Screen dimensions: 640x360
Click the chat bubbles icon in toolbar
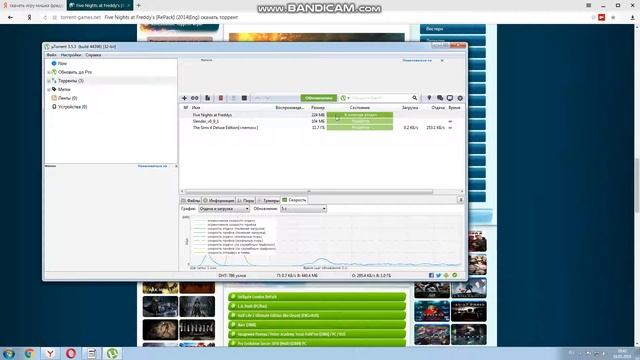[x=440, y=98]
